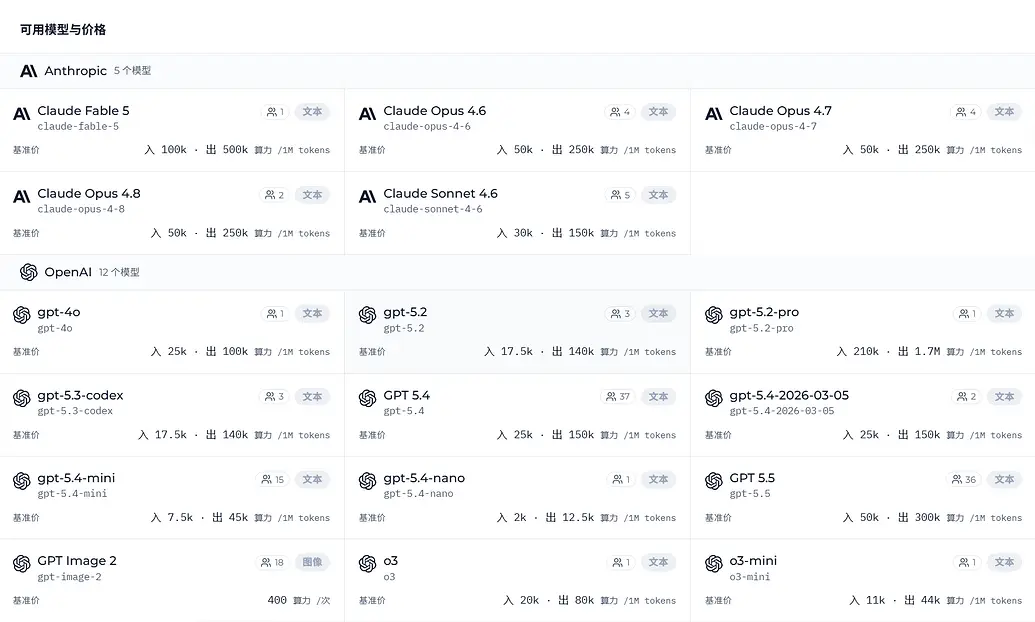Click the model ID claude-opus-4-7

pos(773,127)
